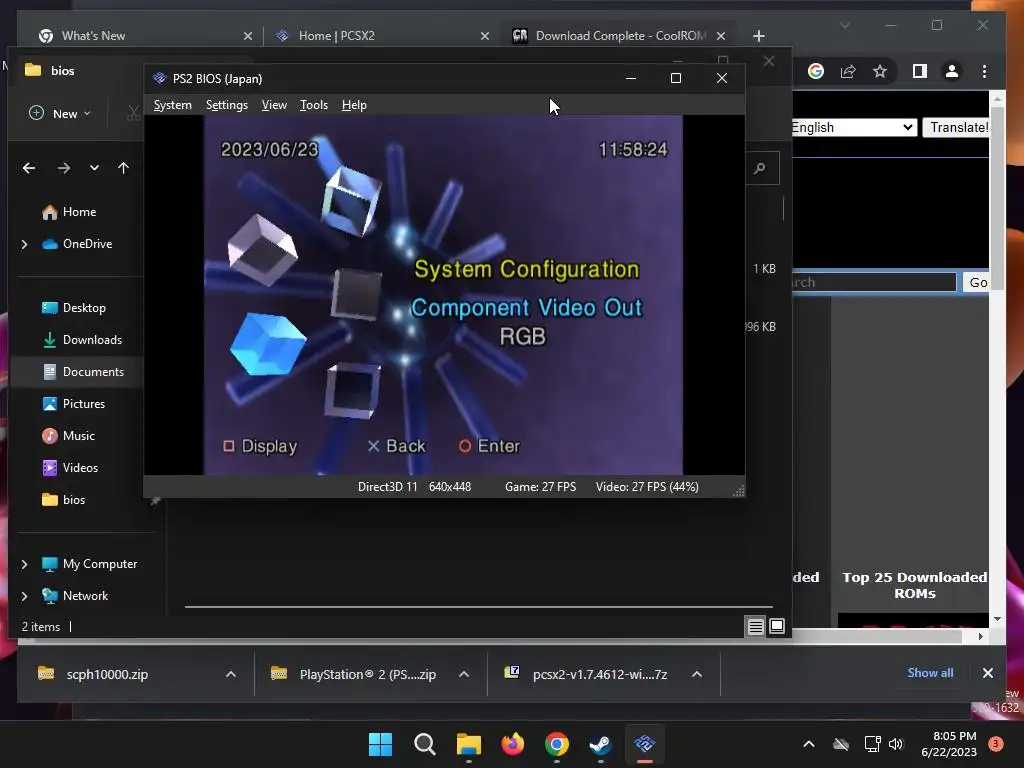Open Documents in Explorer sidebar
The height and width of the screenshot is (768, 1024).
point(93,372)
